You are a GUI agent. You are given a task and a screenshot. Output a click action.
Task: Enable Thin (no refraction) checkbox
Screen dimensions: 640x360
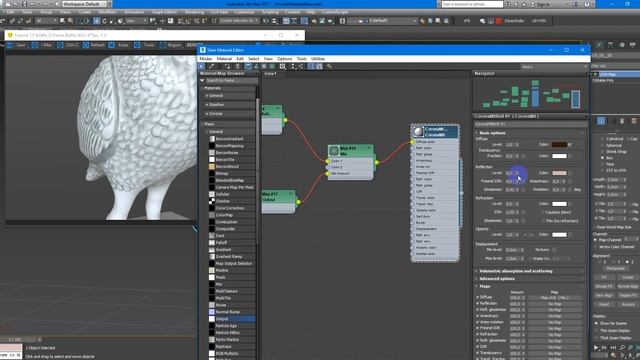543,221
